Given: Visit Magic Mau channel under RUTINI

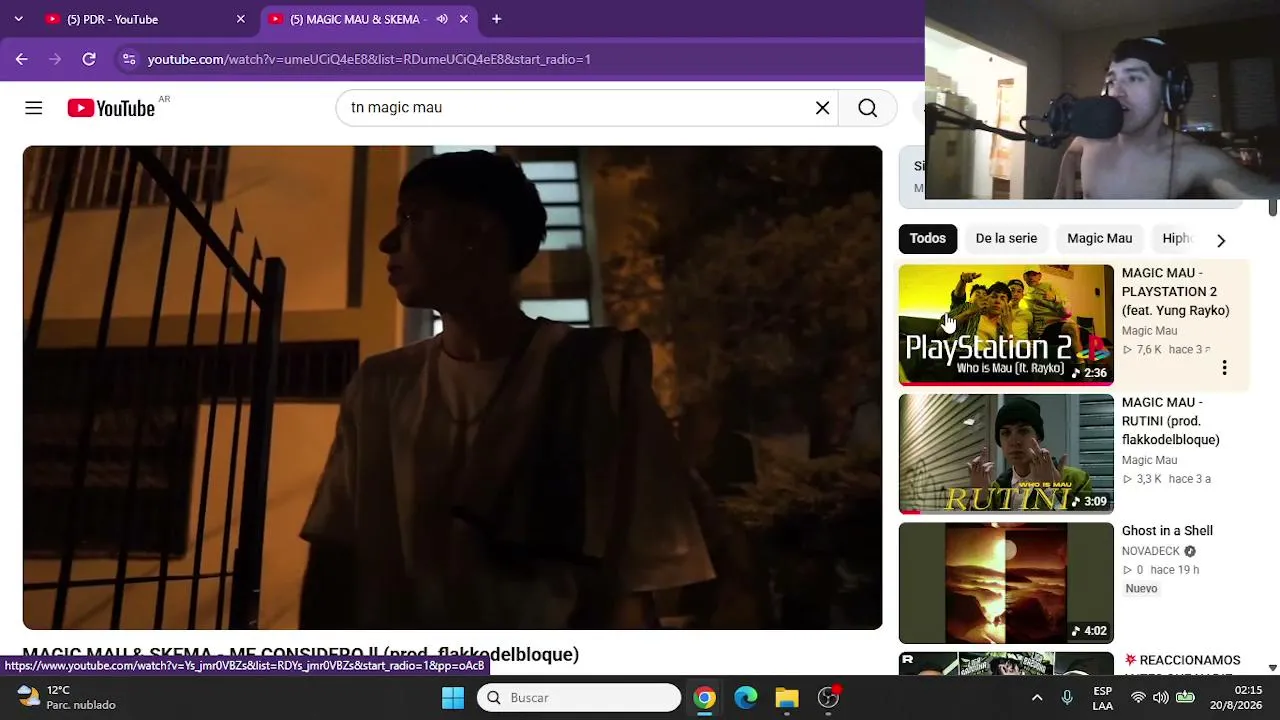Looking at the screenshot, I should [x=1149, y=460].
